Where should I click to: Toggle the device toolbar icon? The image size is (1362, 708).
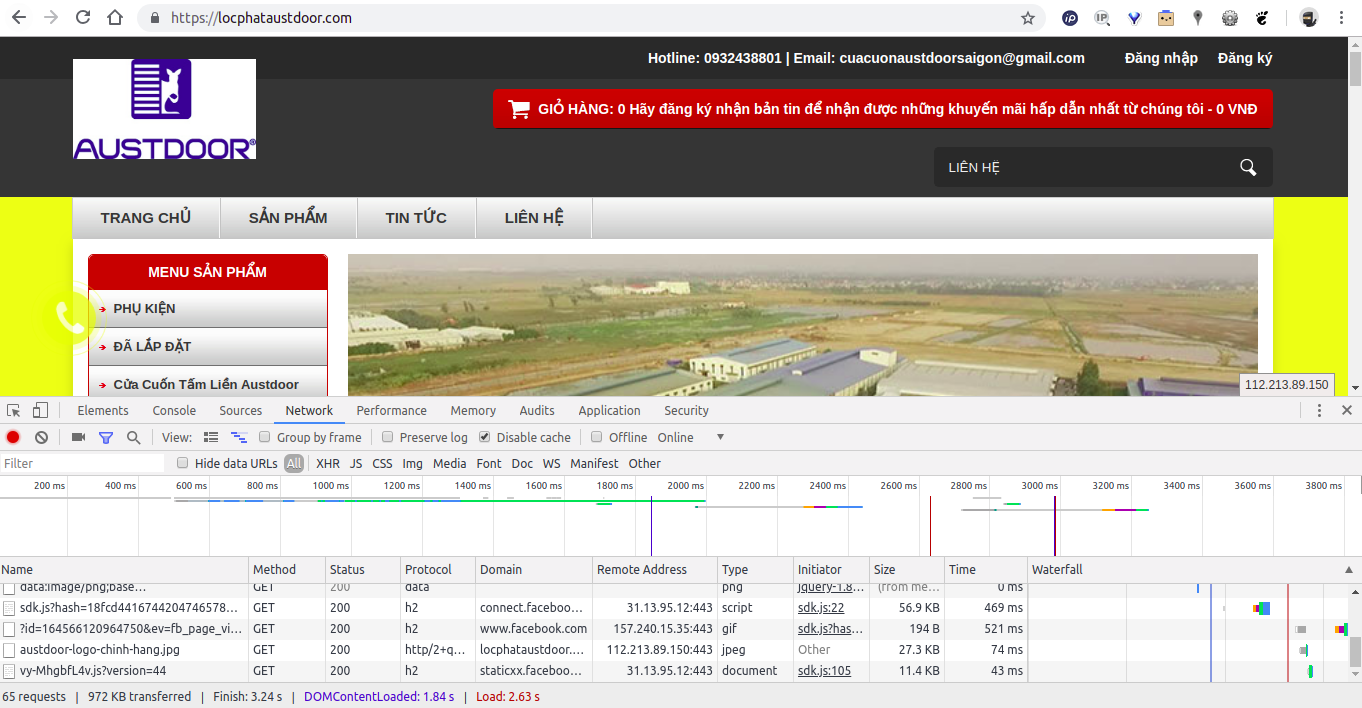[40, 410]
